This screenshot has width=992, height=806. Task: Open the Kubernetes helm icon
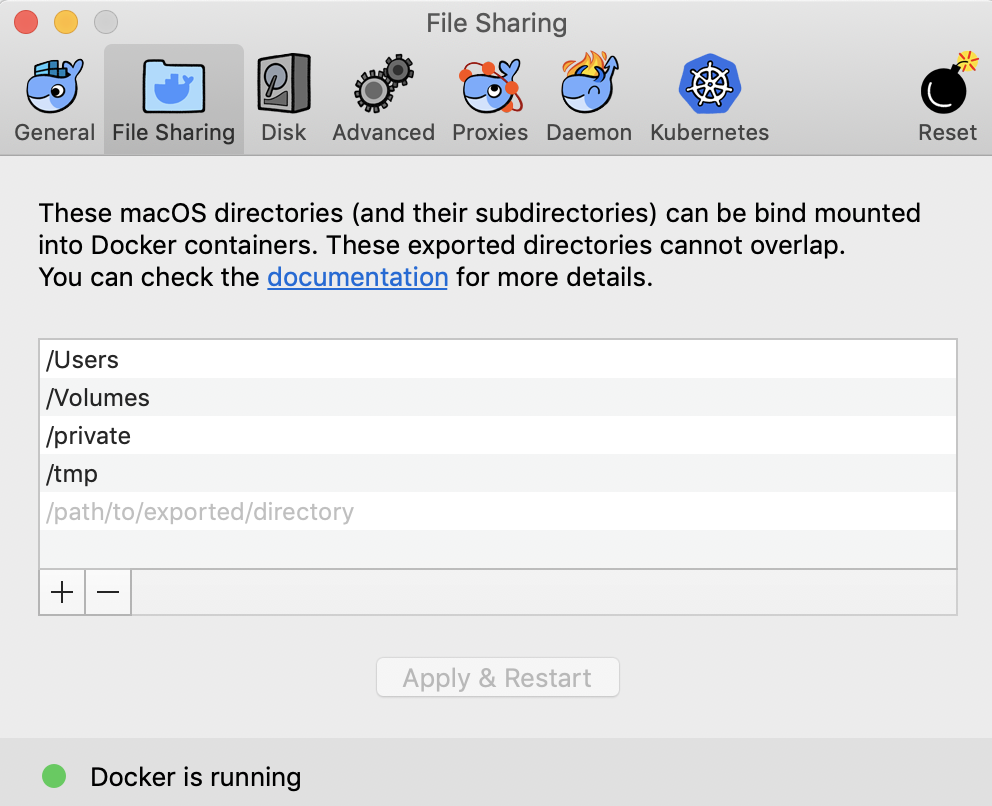pyautogui.click(x=709, y=85)
